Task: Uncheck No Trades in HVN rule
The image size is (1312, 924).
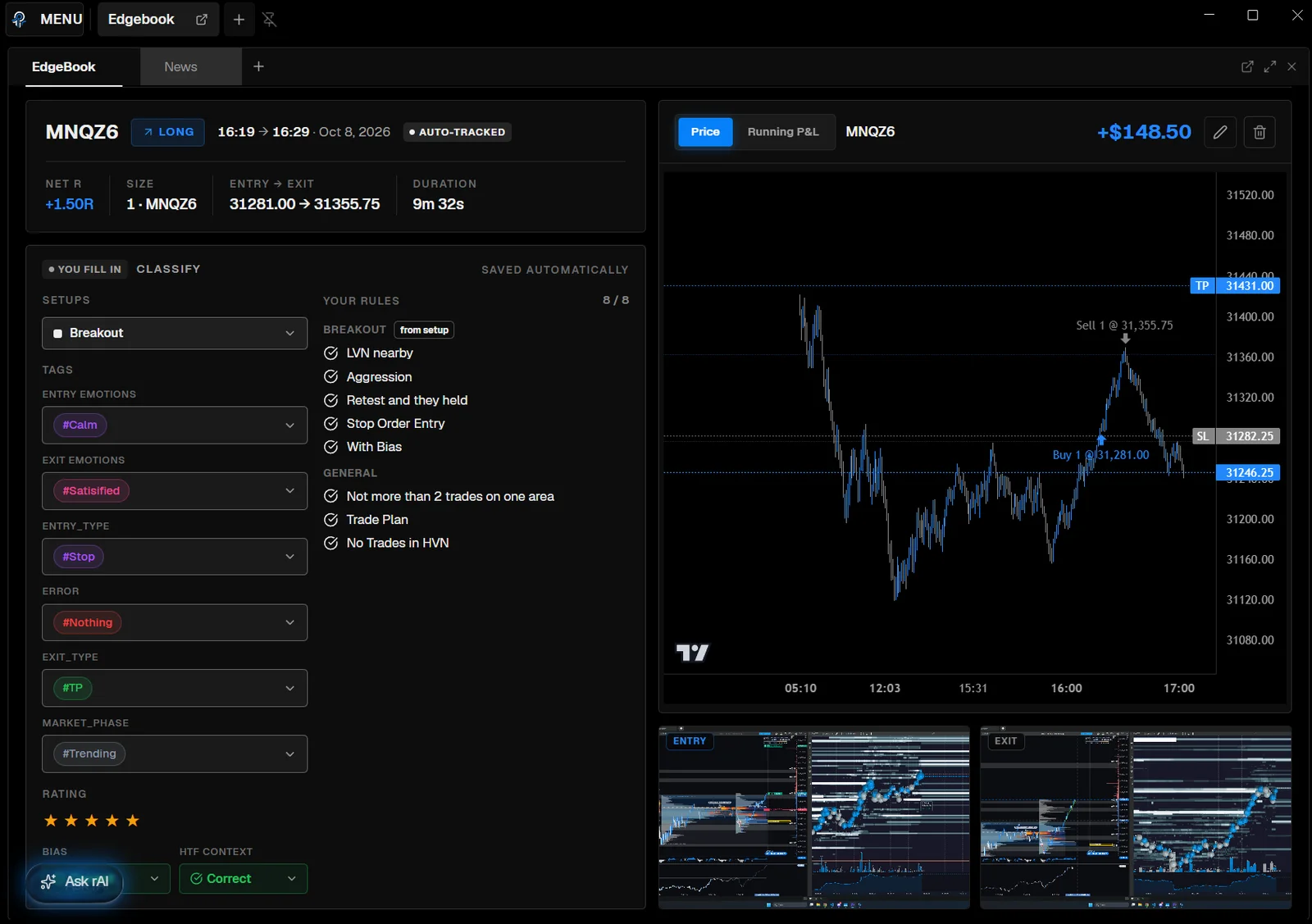Action: click(331, 543)
